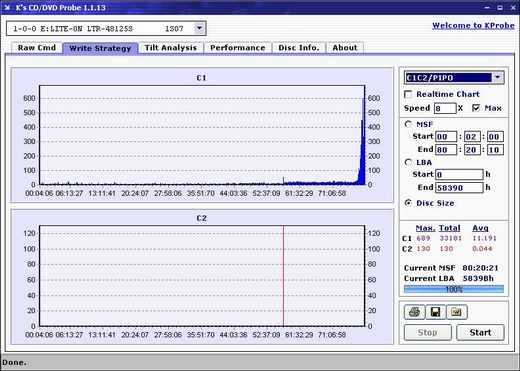Expand the C1C2/PIPO test type dropdown
This screenshot has height=371, width=520.
[497, 78]
